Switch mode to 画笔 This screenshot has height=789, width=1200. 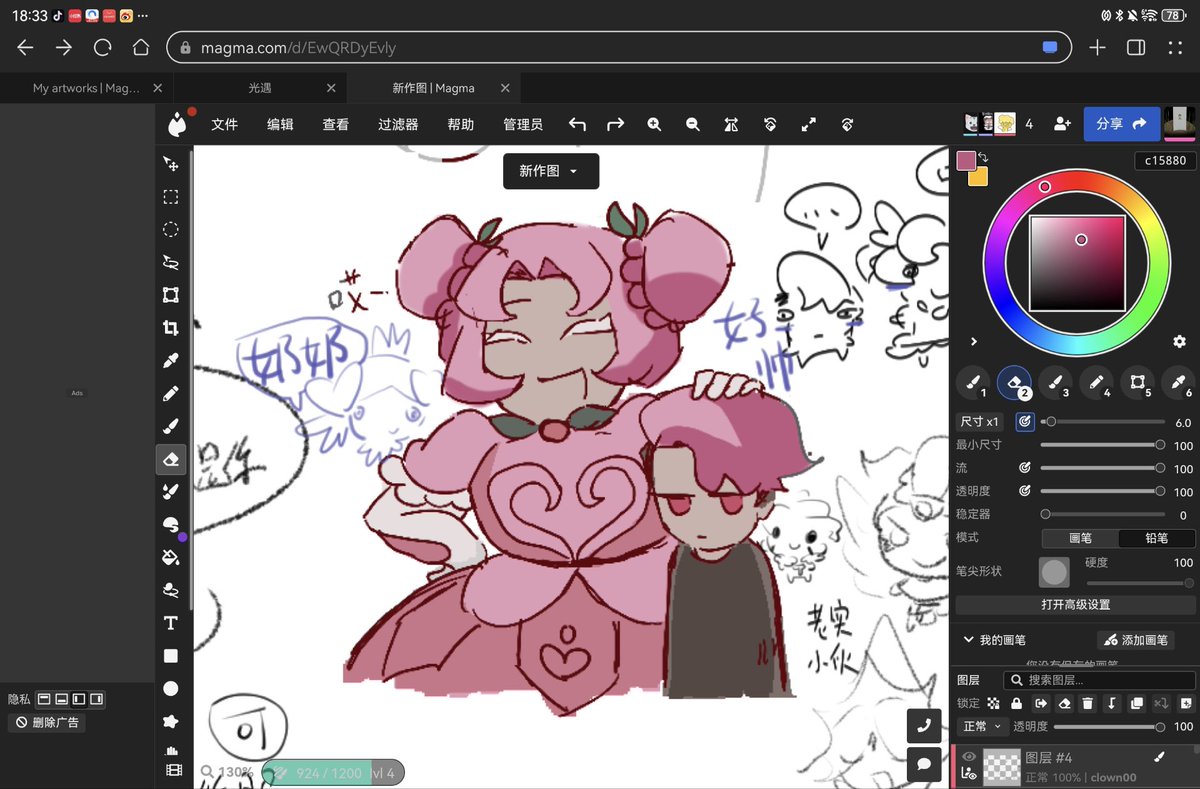[x=1080, y=538]
